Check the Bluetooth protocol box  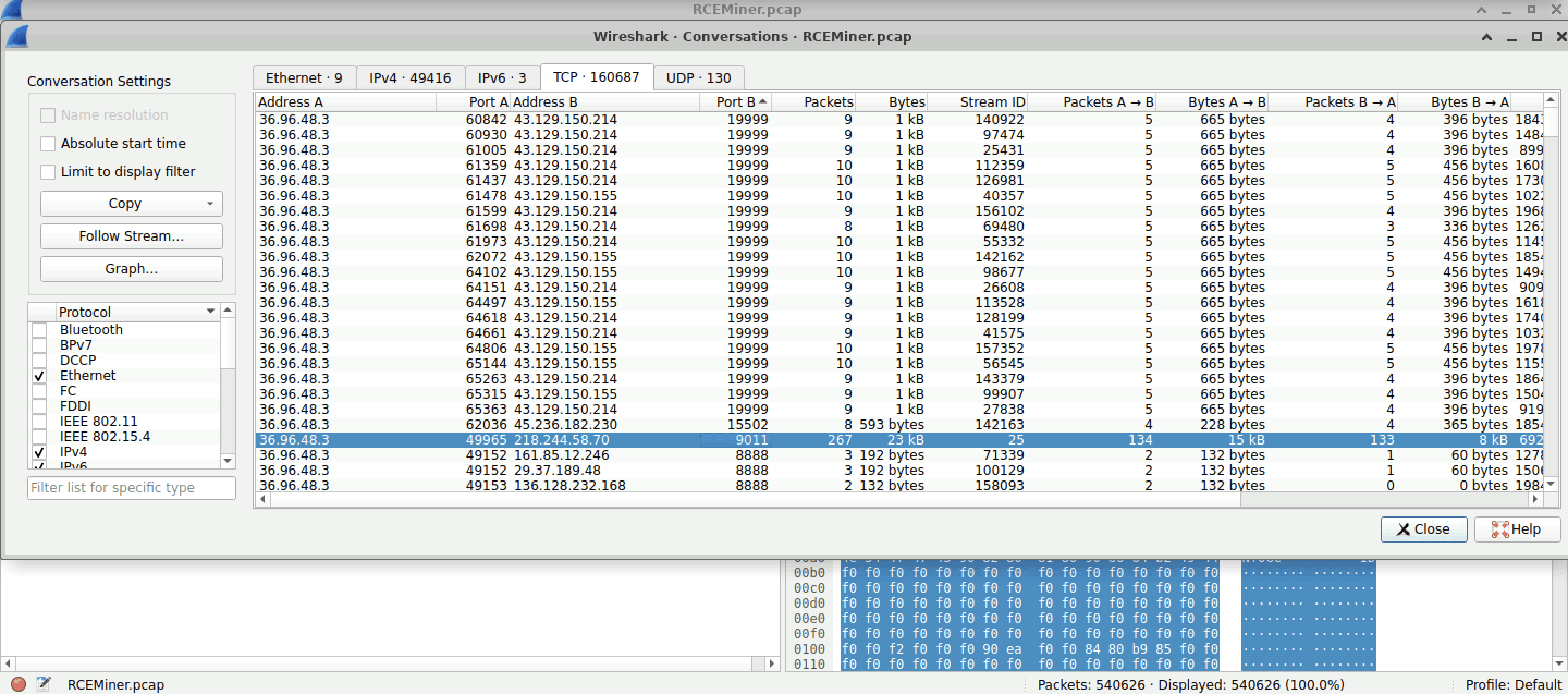click(x=39, y=330)
